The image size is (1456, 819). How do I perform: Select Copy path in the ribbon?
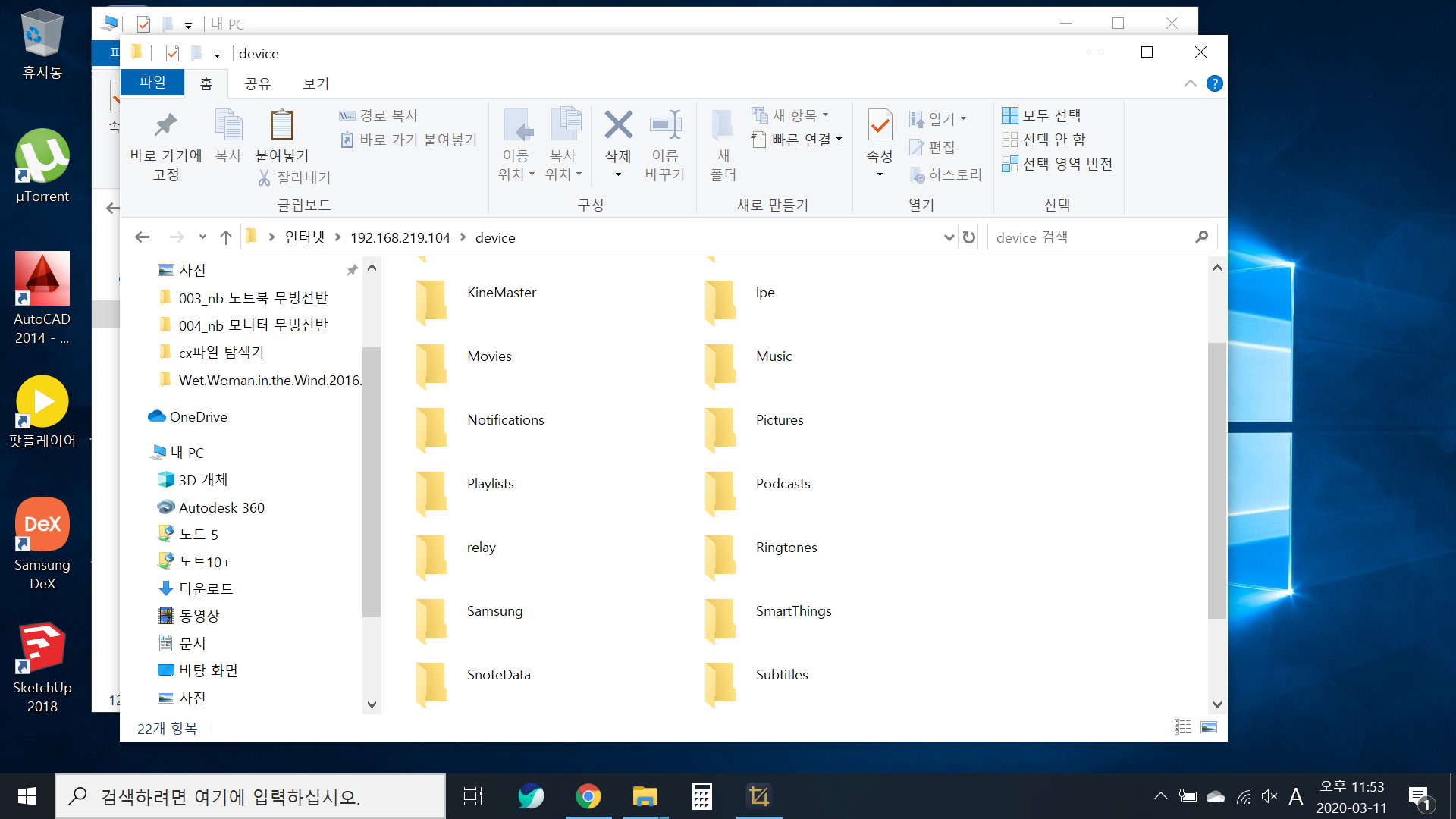tap(378, 115)
